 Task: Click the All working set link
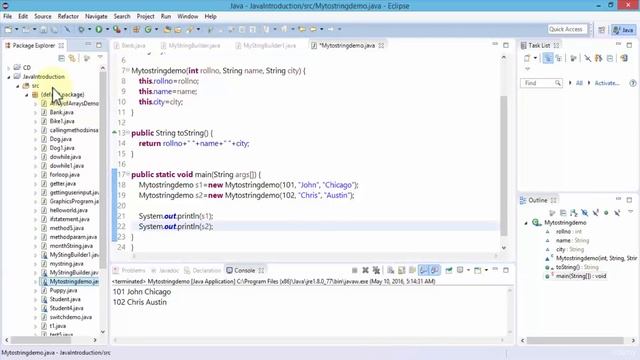pos(579,83)
